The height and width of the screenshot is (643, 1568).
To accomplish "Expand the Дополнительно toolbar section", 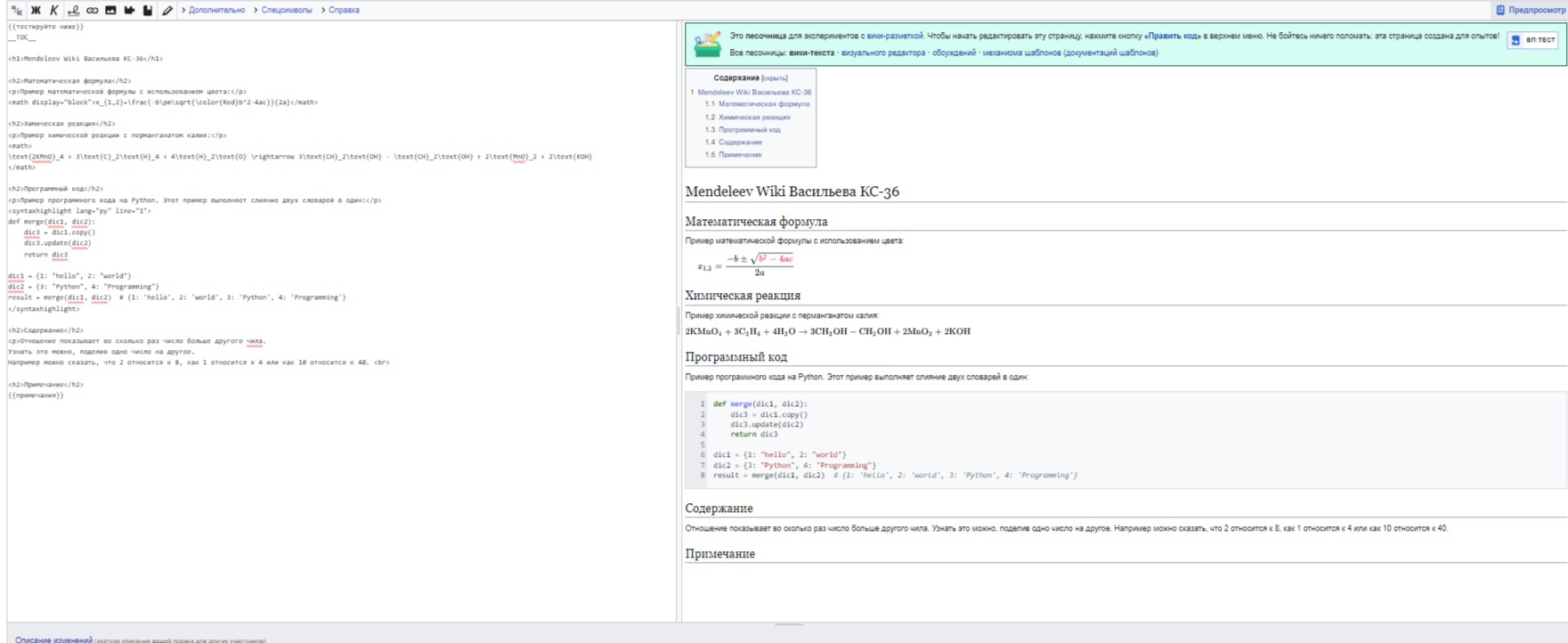I will point(213,10).
